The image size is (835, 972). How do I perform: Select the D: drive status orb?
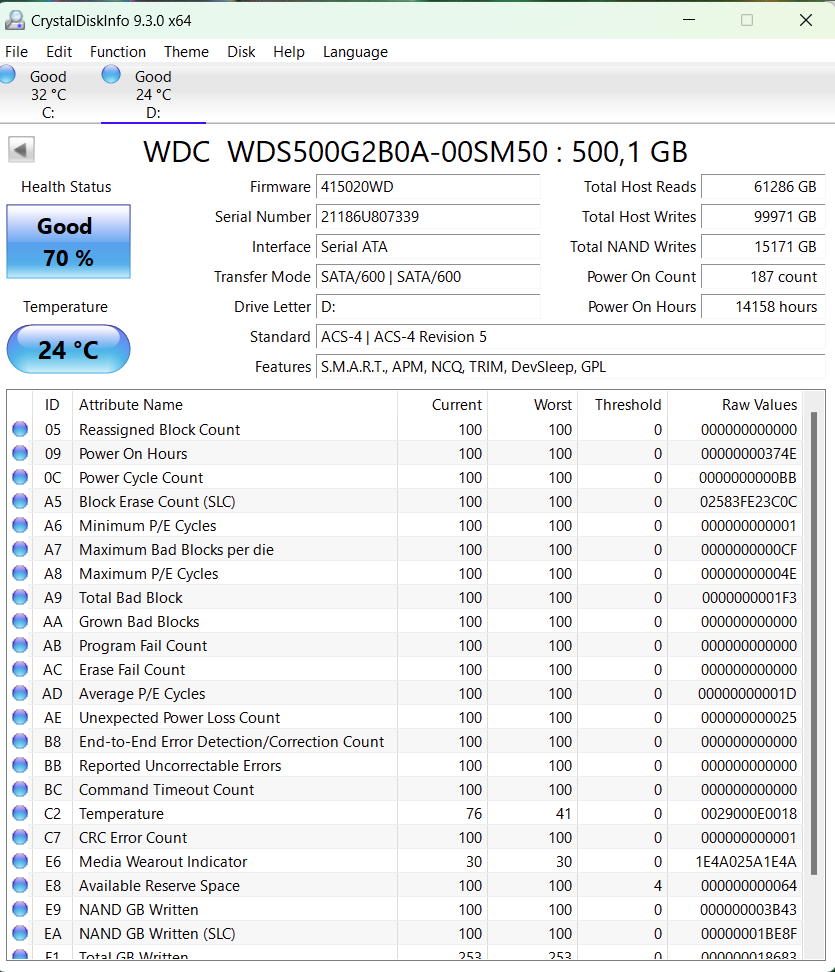tap(111, 75)
